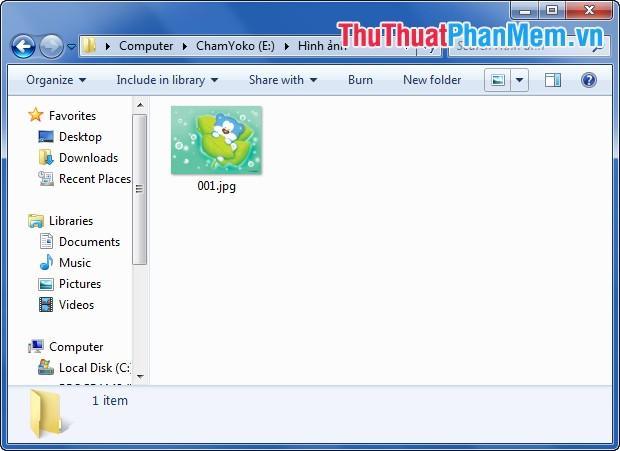Click the Back navigation arrow button
The image size is (620, 451).
(x=23, y=47)
